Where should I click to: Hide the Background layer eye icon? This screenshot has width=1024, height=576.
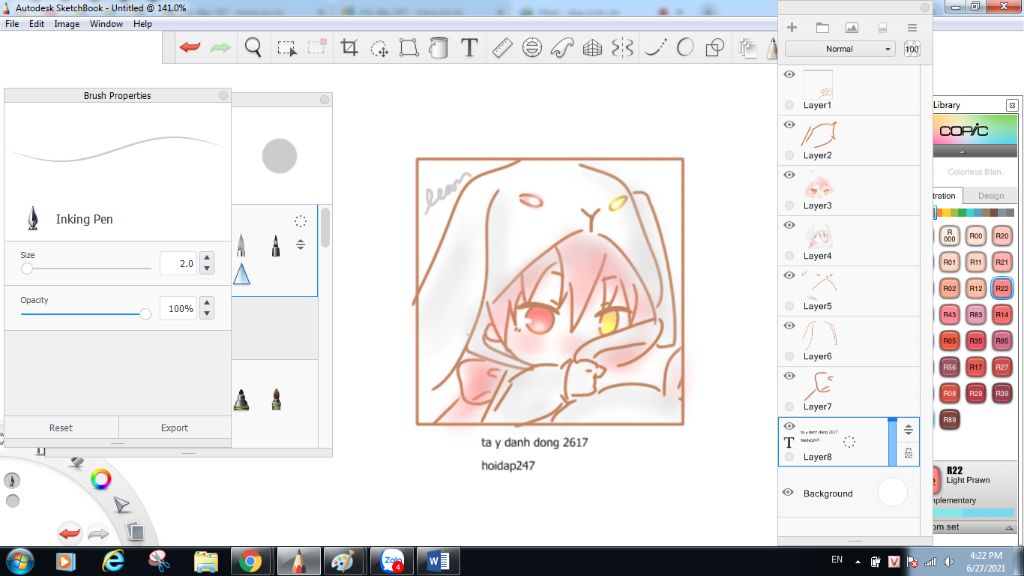pyautogui.click(x=788, y=492)
